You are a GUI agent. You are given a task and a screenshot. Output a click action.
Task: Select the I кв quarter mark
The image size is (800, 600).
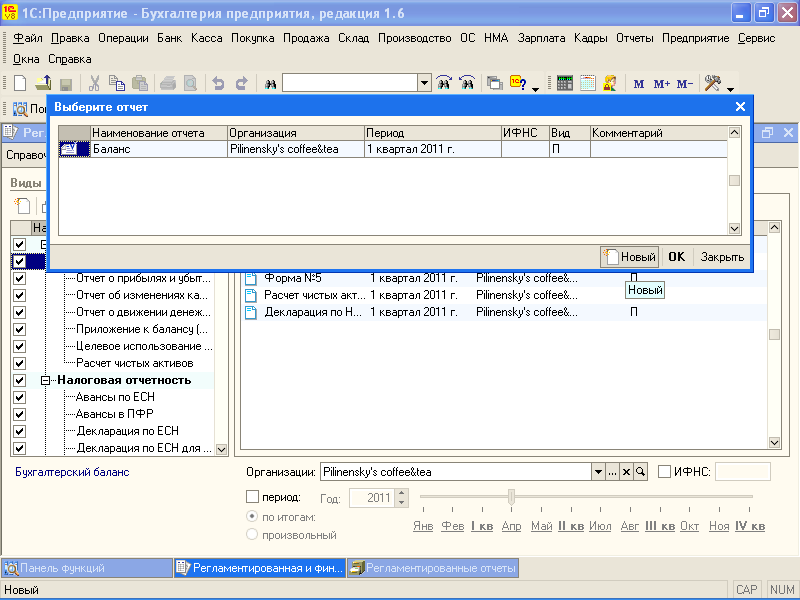(482, 526)
